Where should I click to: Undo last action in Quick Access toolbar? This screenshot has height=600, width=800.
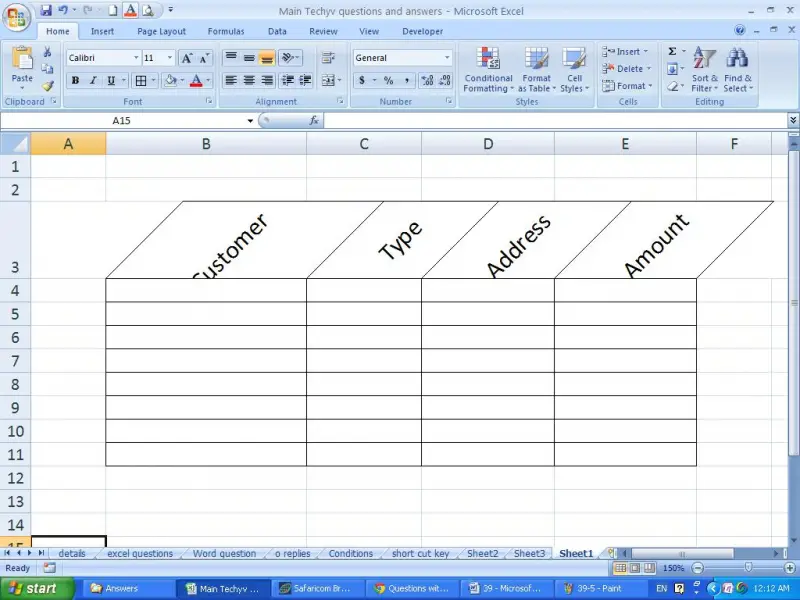pos(63,10)
